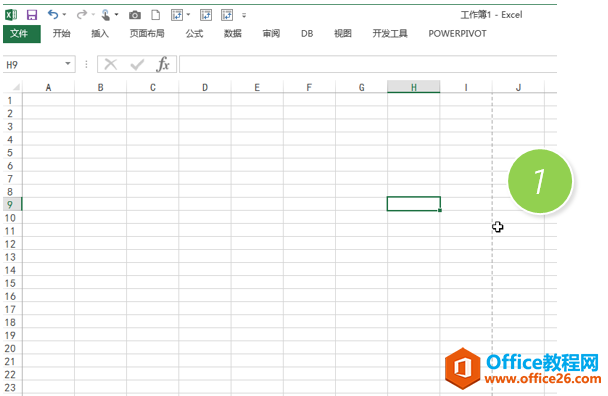Viewport: 608px width, 396px height.
Task: Click the fill handle of cell H9
Action: tap(440, 210)
